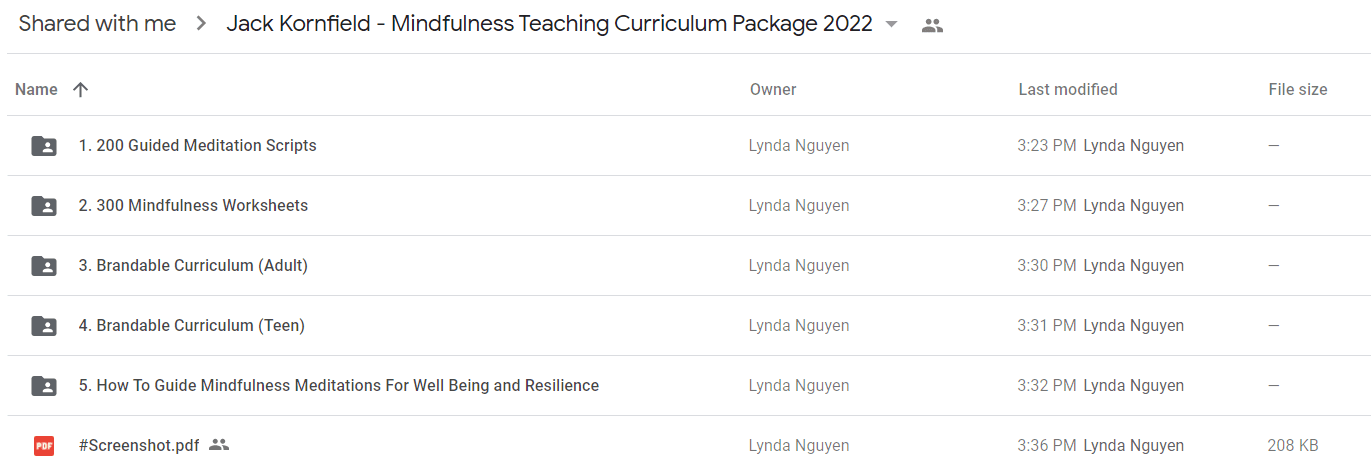Viewport: 1371px width, 470px height.
Task: Click the shared folder icon for 200 Guided Meditation Scripts
Action: click(44, 146)
